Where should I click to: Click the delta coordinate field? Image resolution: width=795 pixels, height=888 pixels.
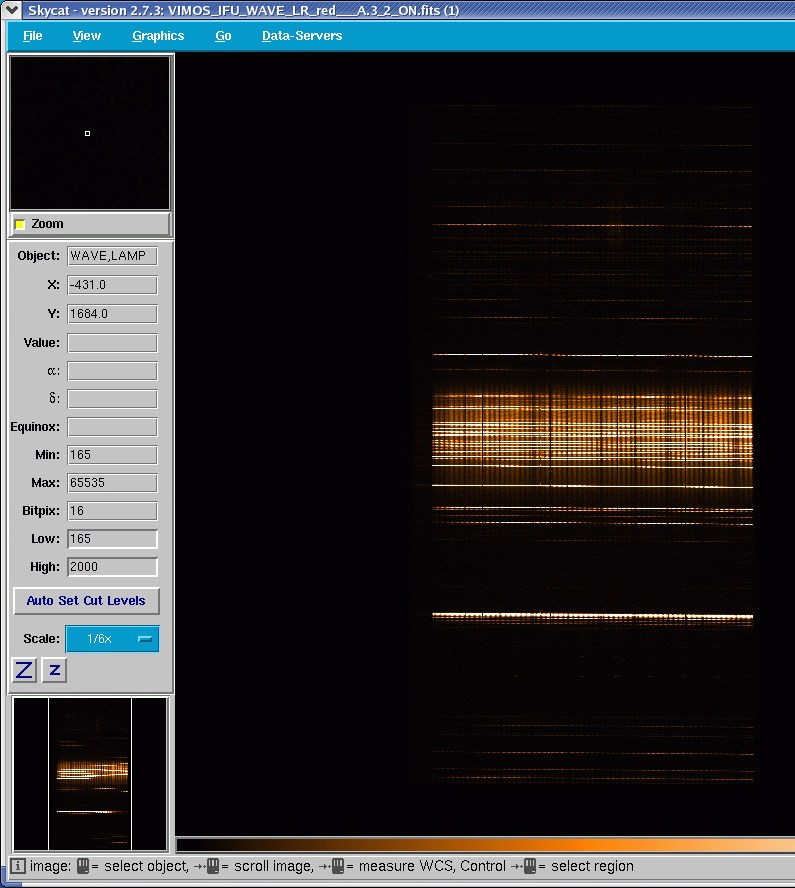pyautogui.click(x=112, y=399)
